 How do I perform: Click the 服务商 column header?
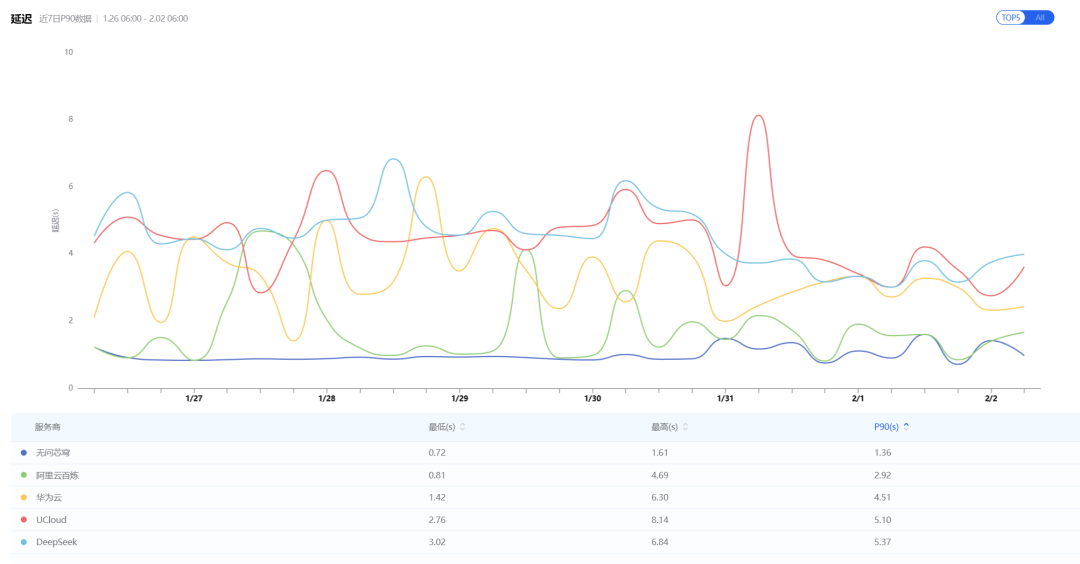[x=47, y=427]
